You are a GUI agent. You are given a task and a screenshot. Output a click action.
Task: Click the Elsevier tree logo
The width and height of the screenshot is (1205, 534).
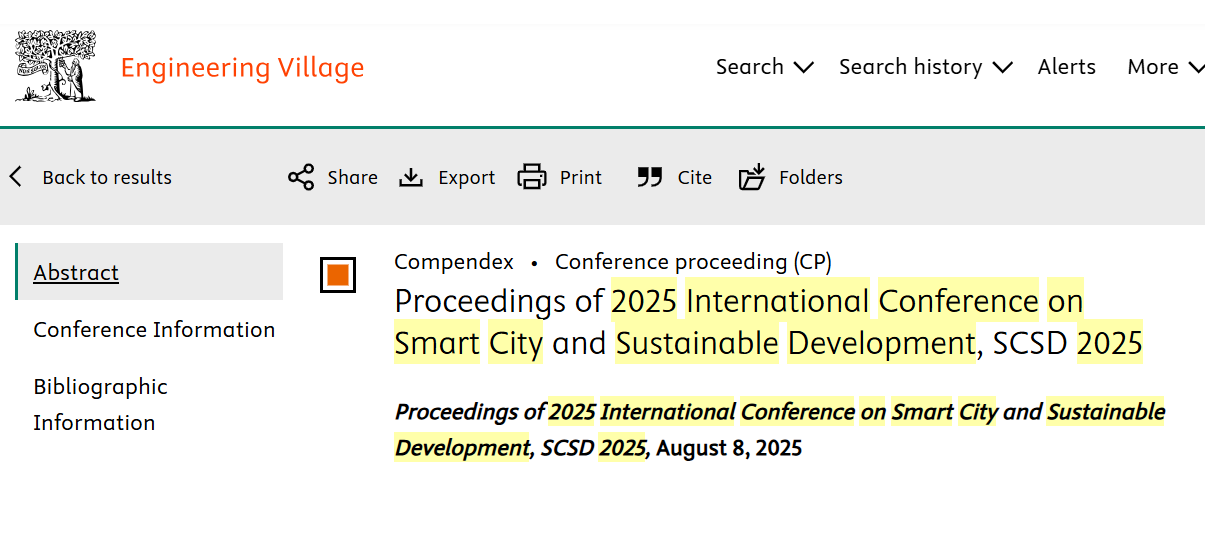point(56,66)
